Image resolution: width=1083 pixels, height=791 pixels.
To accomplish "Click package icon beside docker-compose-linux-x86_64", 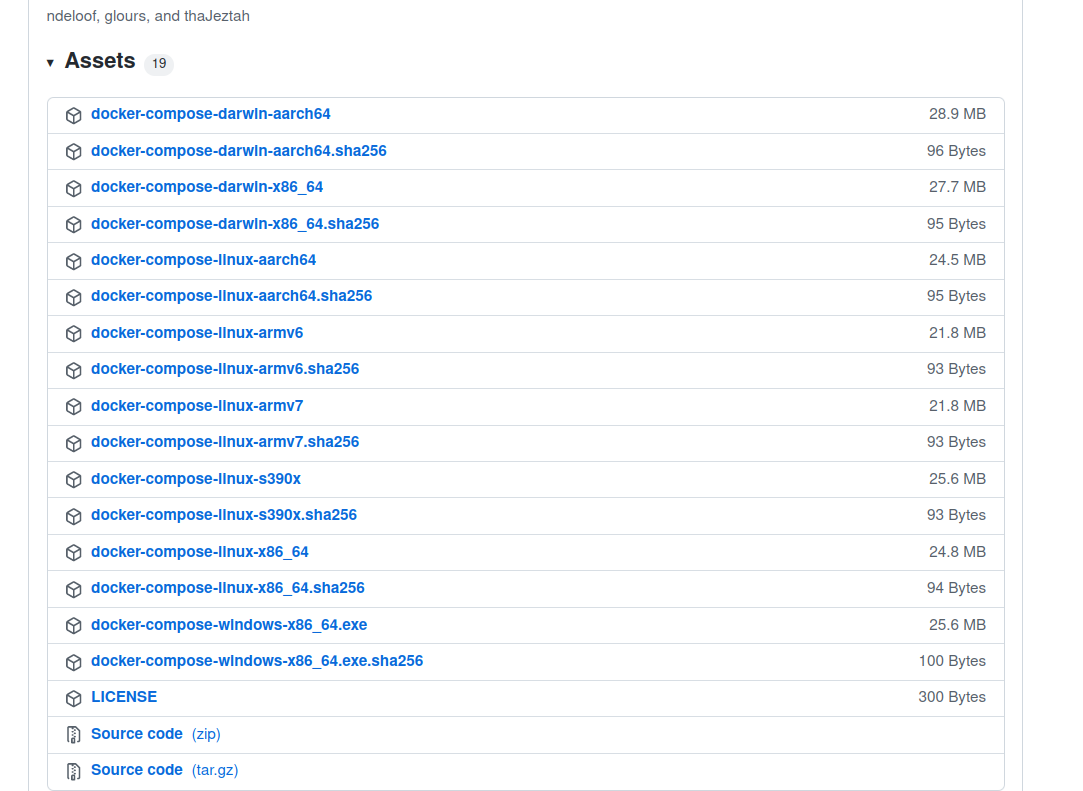I will coord(74,553).
